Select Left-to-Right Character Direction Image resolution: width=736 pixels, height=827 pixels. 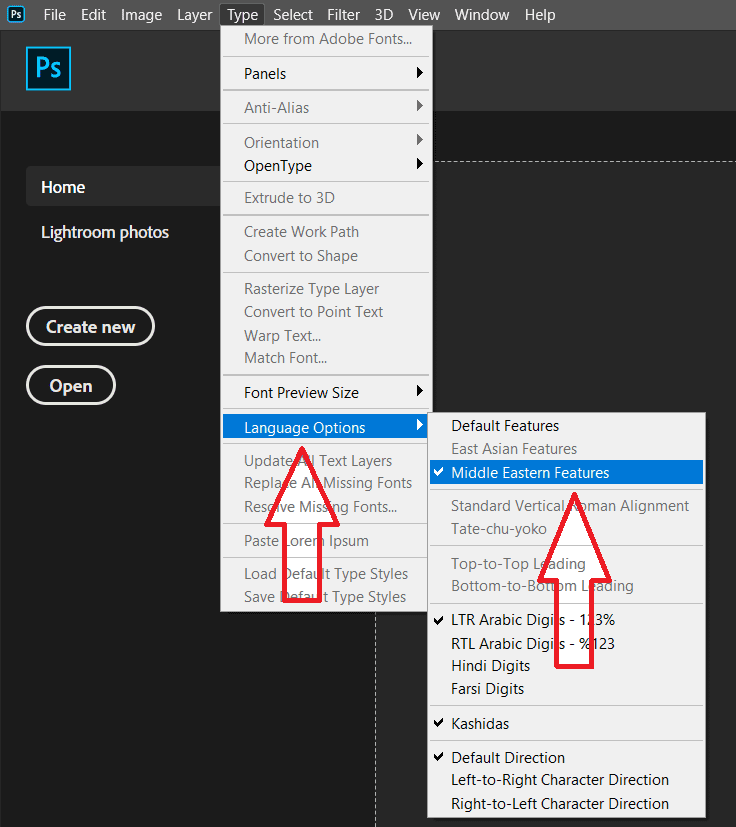coord(567,780)
